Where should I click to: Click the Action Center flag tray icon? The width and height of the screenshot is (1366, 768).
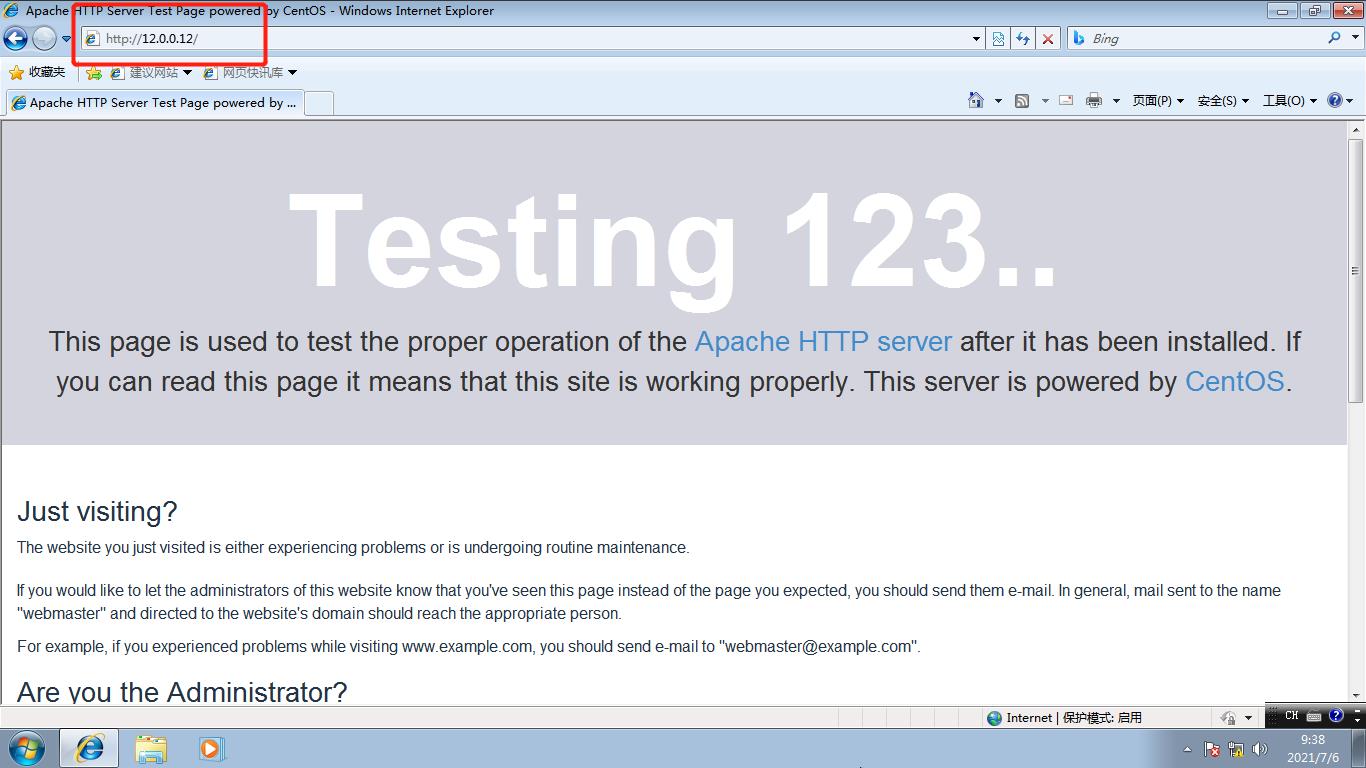click(1212, 749)
